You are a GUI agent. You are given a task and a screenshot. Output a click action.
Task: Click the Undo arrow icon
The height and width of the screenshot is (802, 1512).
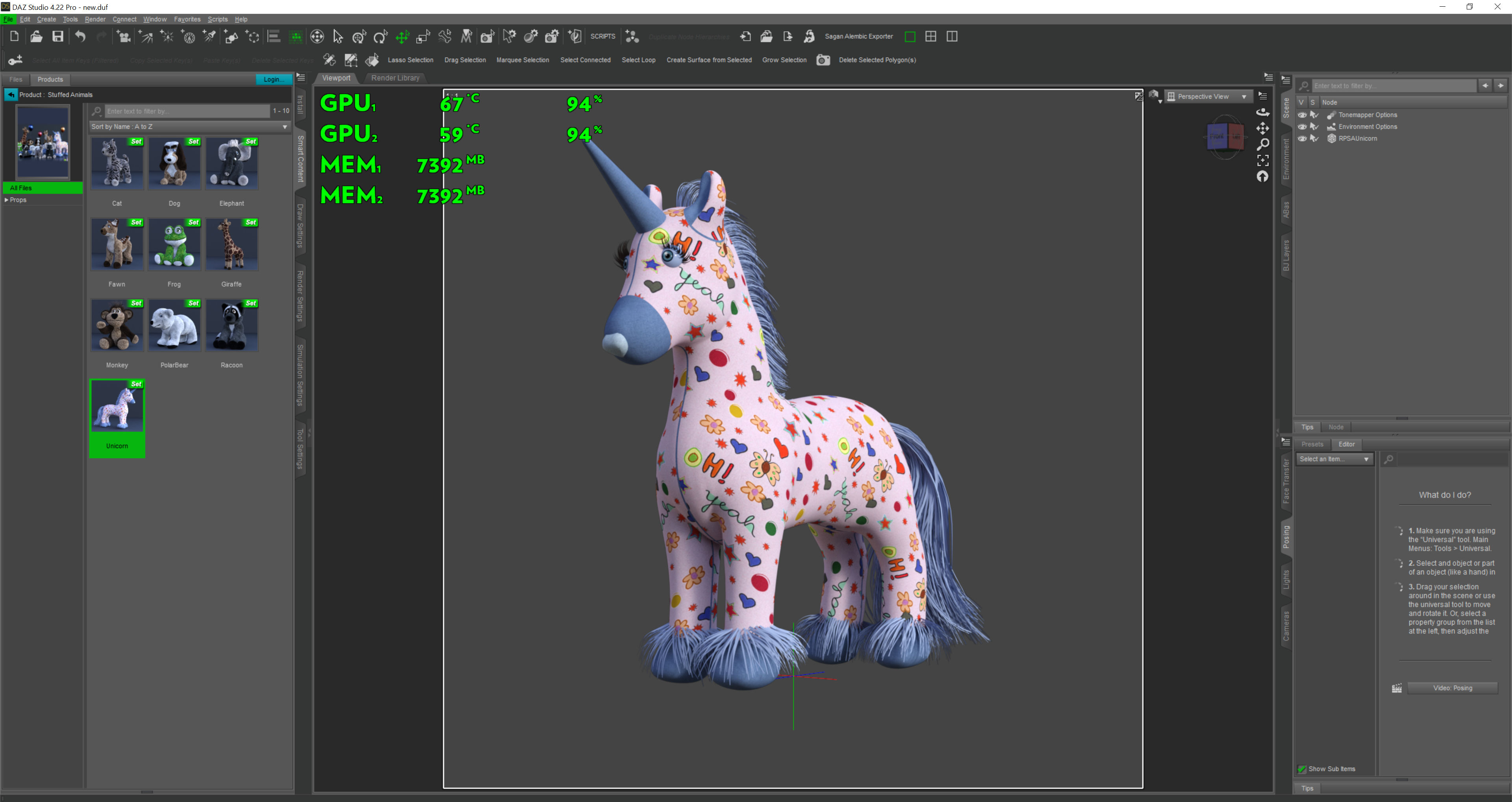tap(80, 36)
